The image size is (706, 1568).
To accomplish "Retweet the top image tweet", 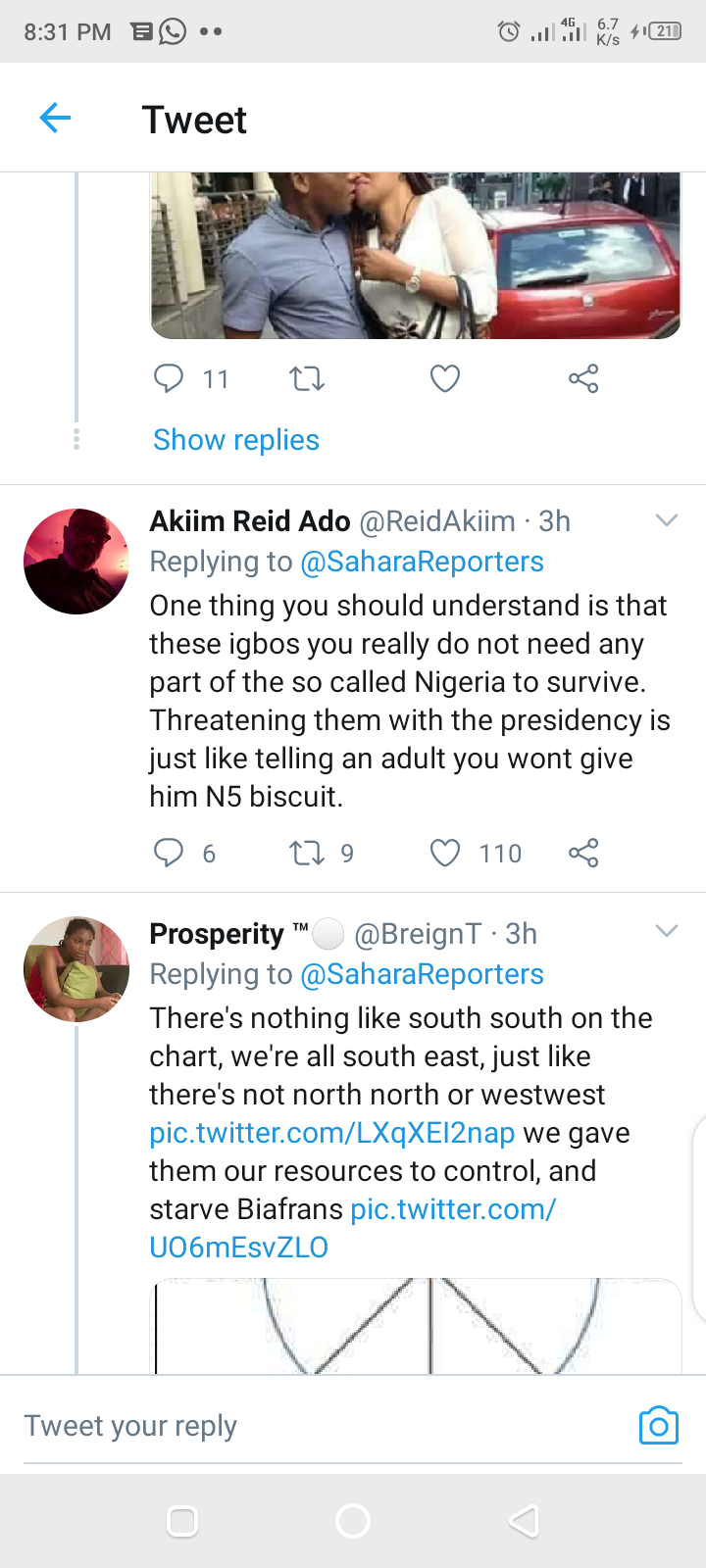I will pos(307,378).
